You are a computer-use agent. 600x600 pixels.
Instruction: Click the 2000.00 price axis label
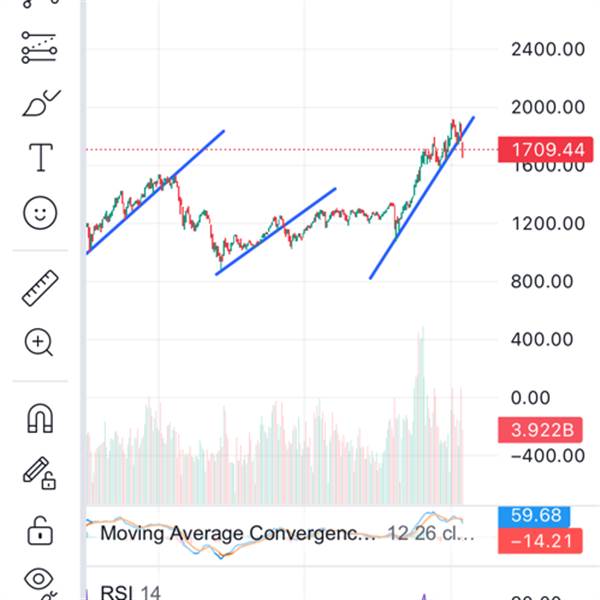[545, 107]
